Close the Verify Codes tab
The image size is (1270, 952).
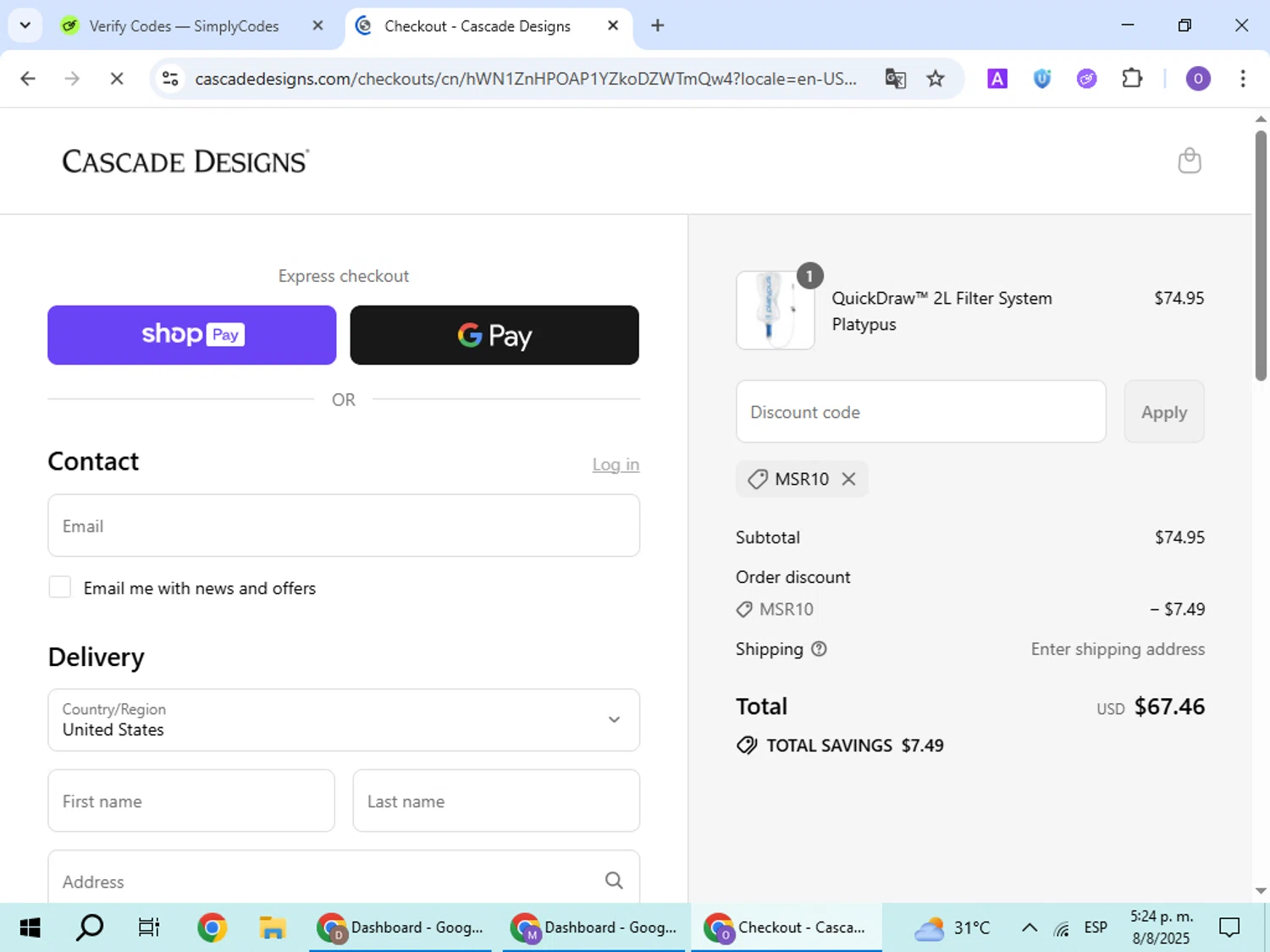(317, 25)
